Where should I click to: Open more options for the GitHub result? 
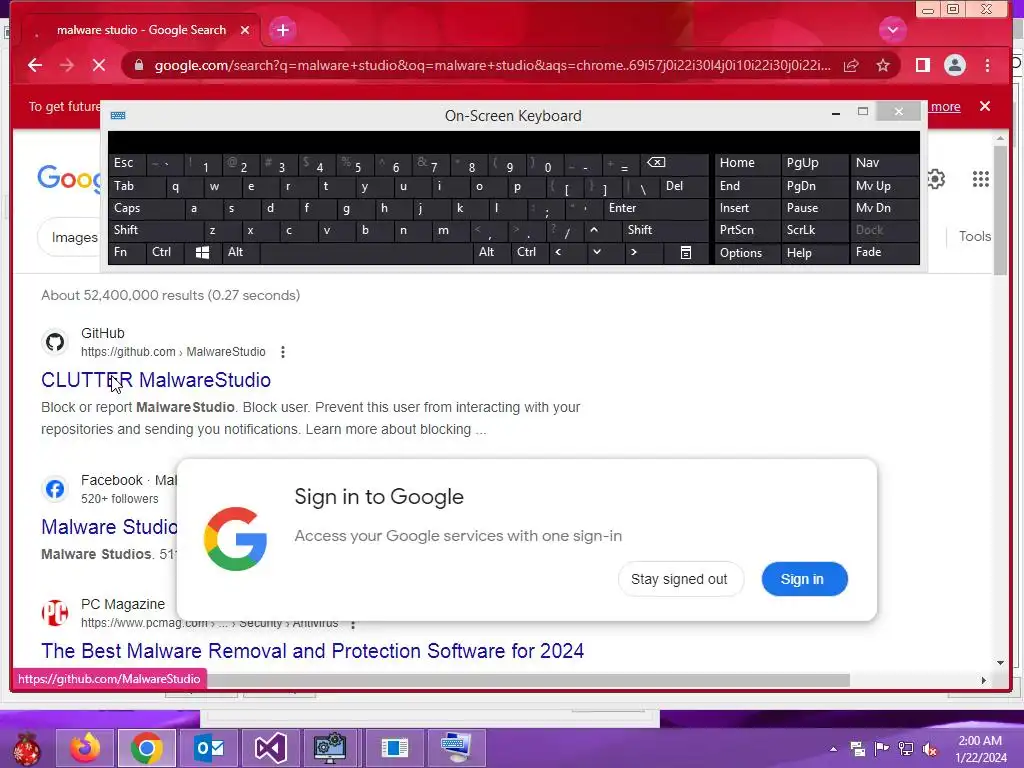tap(283, 352)
